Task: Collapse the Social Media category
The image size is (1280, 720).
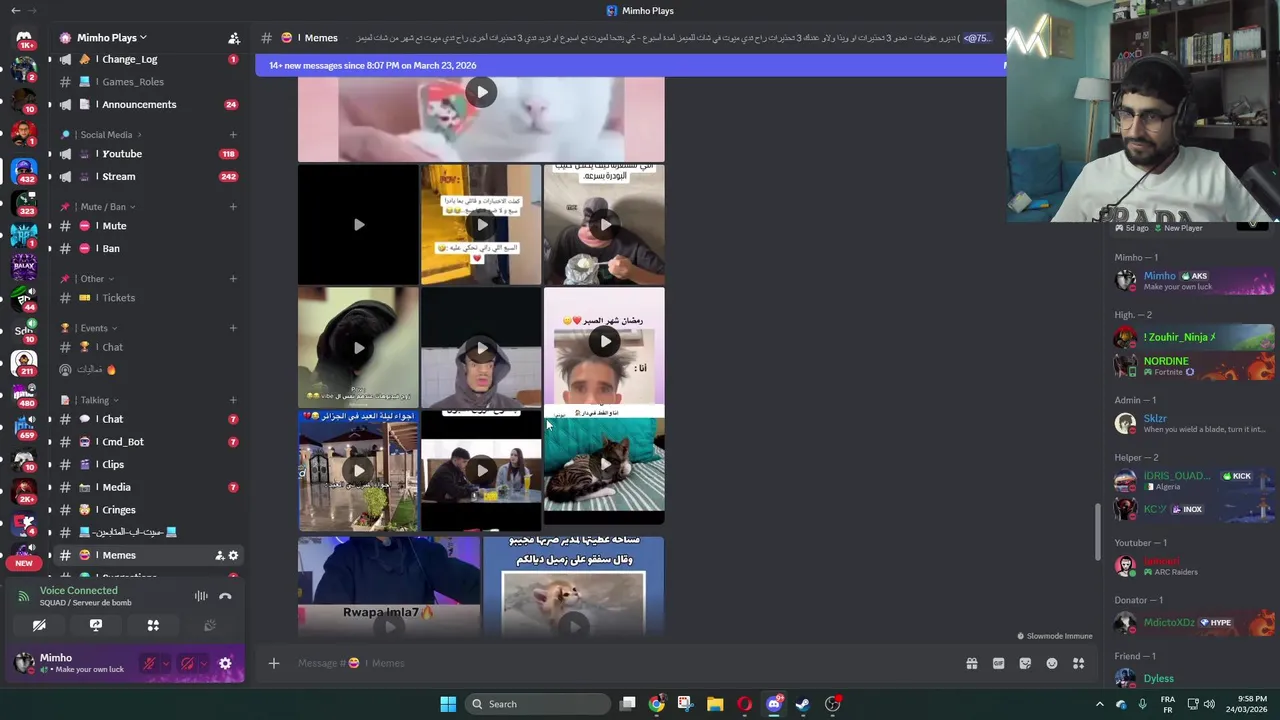Action: (106, 135)
